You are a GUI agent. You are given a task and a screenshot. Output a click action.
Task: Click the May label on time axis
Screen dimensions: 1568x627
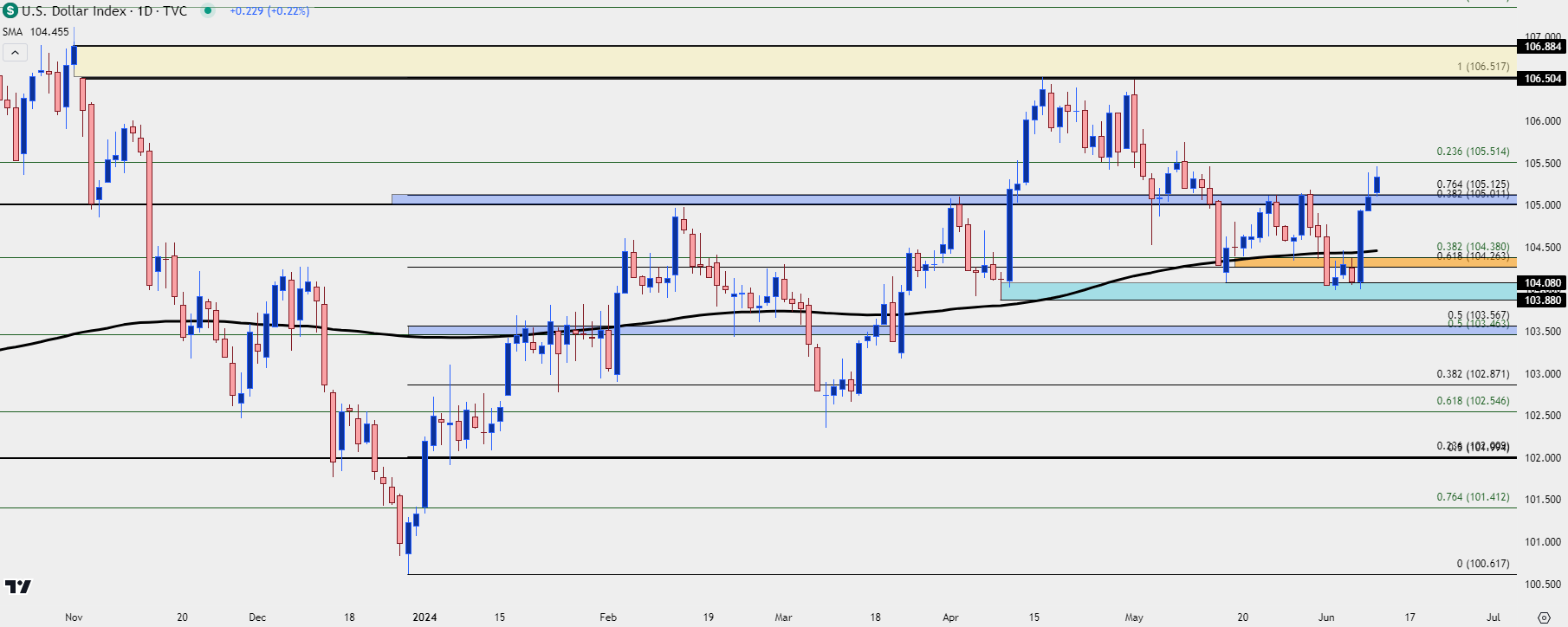pos(1134,617)
